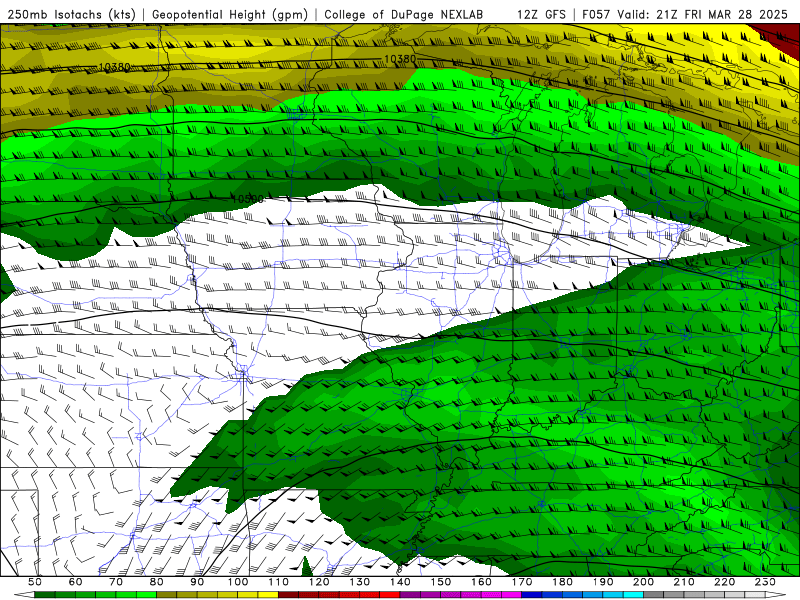Click the 110 tick label on the colorbar
Image resolution: width=800 pixels, height=600 pixels.
point(278,582)
